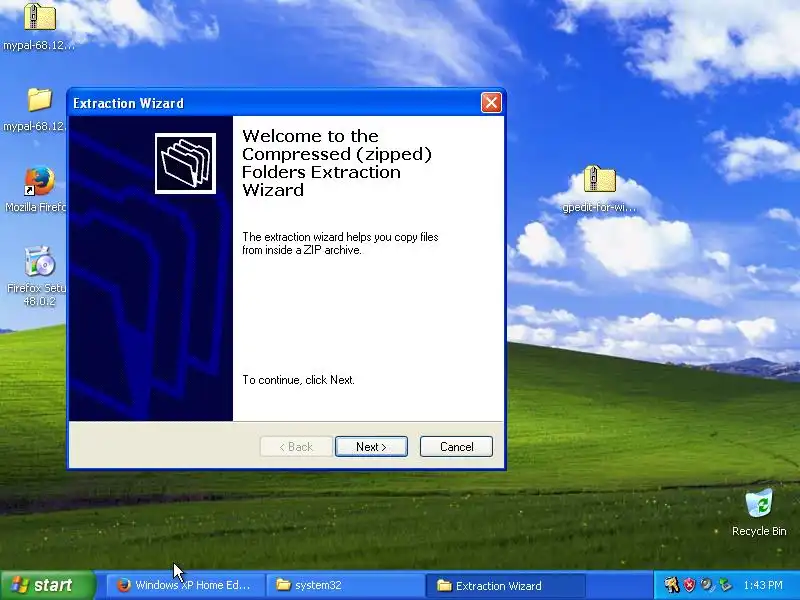Image resolution: width=800 pixels, height=600 pixels.
Task: Click the volume speaker tray icon
Action: click(x=707, y=585)
